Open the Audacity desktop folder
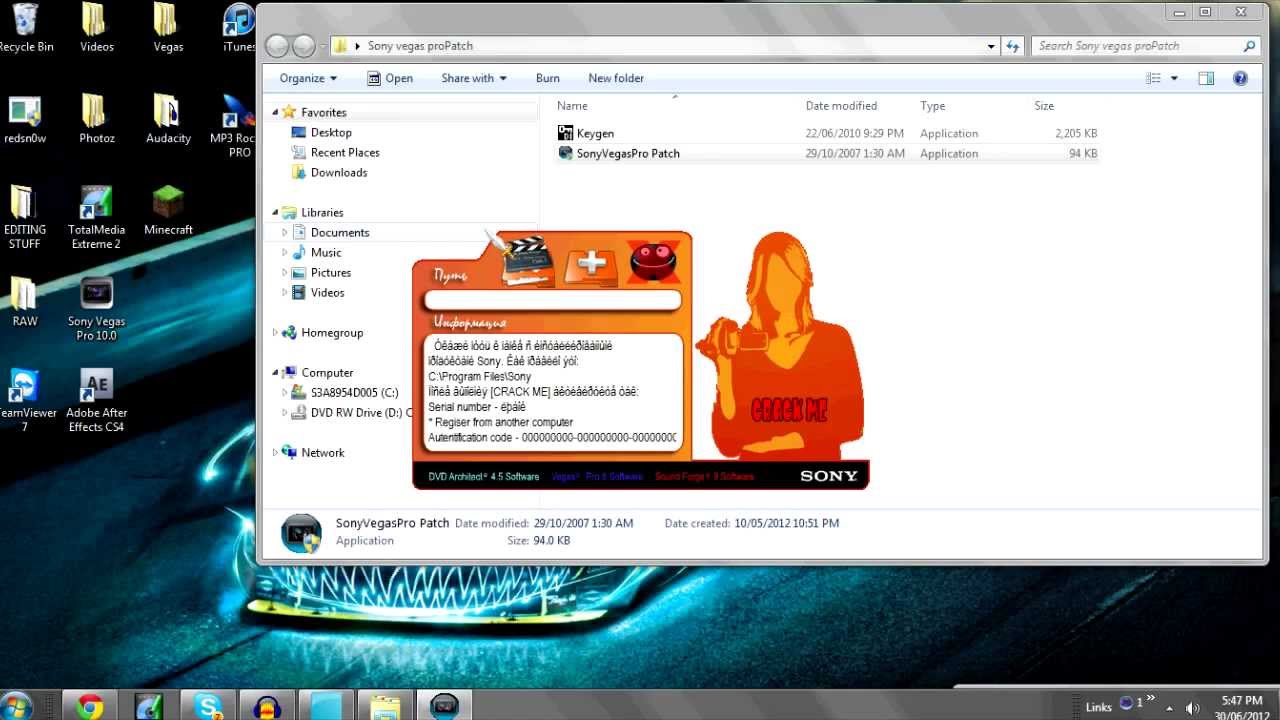The width and height of the screenshot is (1280, 720). click(x=168, y=120)
